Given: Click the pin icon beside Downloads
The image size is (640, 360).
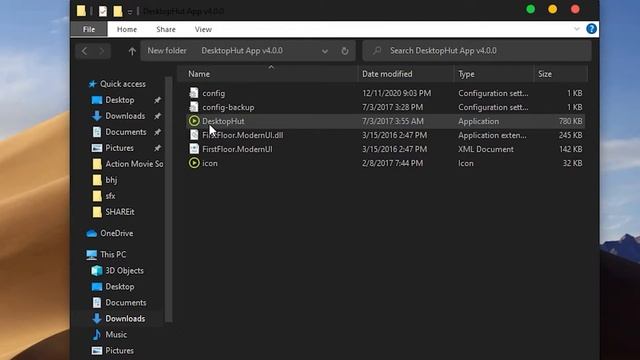Looking at the screenshot, I should (157, 116).
